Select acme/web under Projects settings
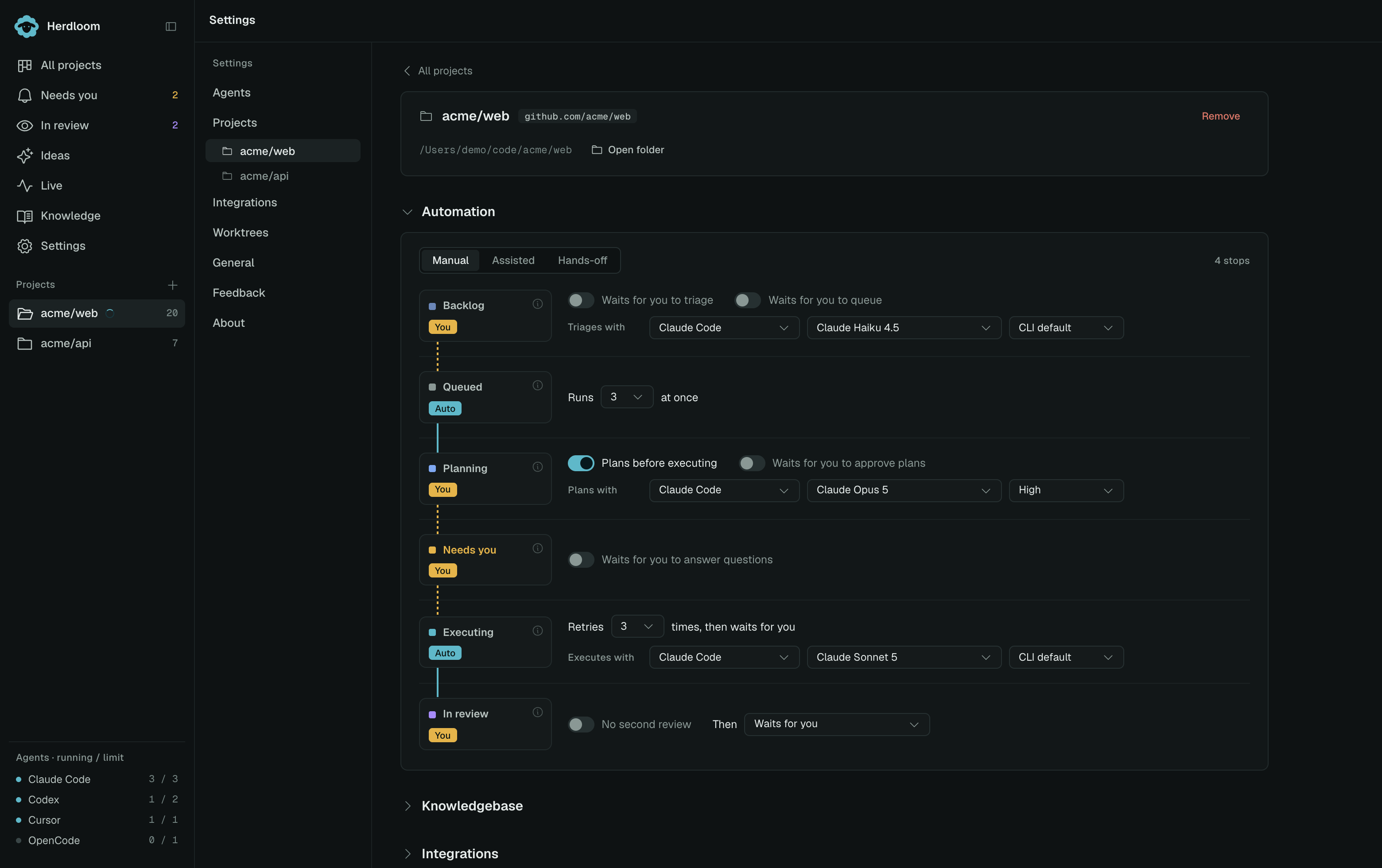 click(283, 151)
